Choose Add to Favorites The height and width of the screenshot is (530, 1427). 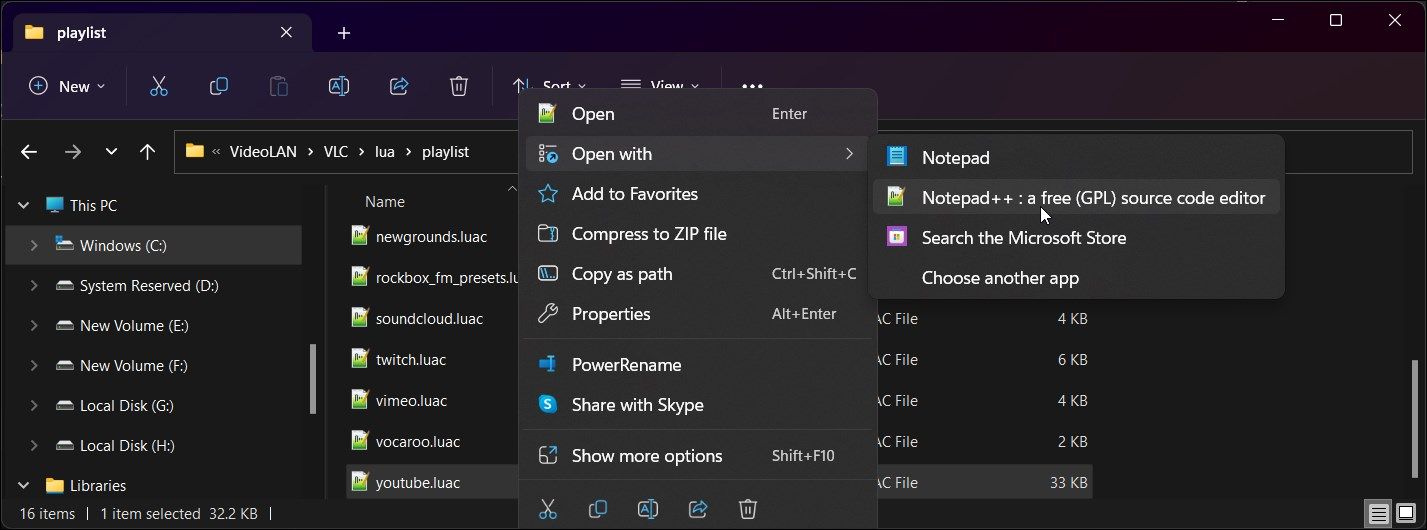coord(698,194)
